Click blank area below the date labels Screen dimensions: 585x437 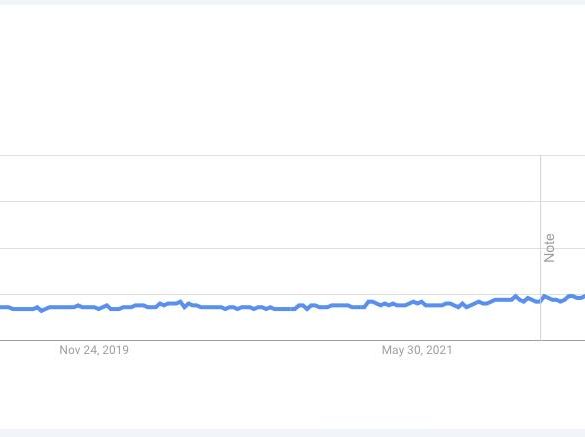292,392
